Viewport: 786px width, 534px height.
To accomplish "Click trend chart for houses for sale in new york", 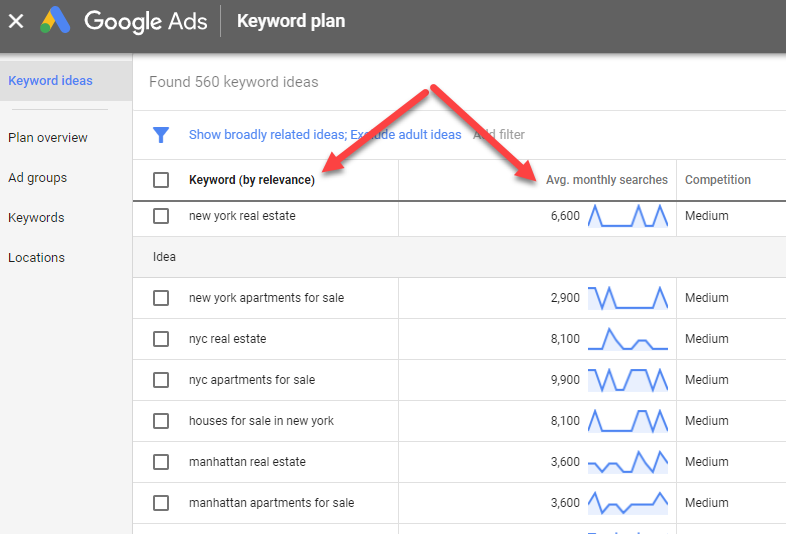I will tap(627, 421).
